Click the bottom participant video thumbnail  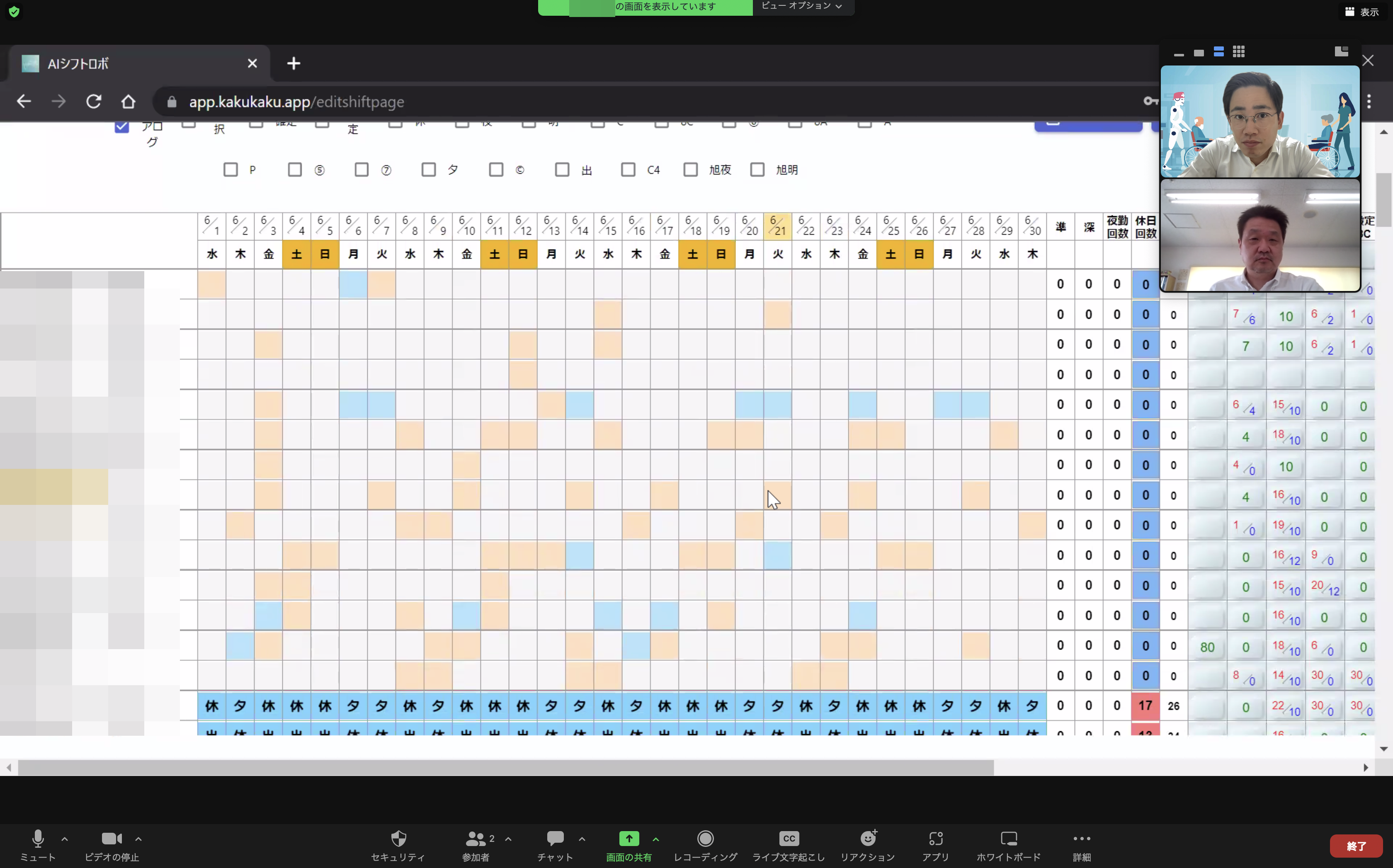[x=1260, y=235]
